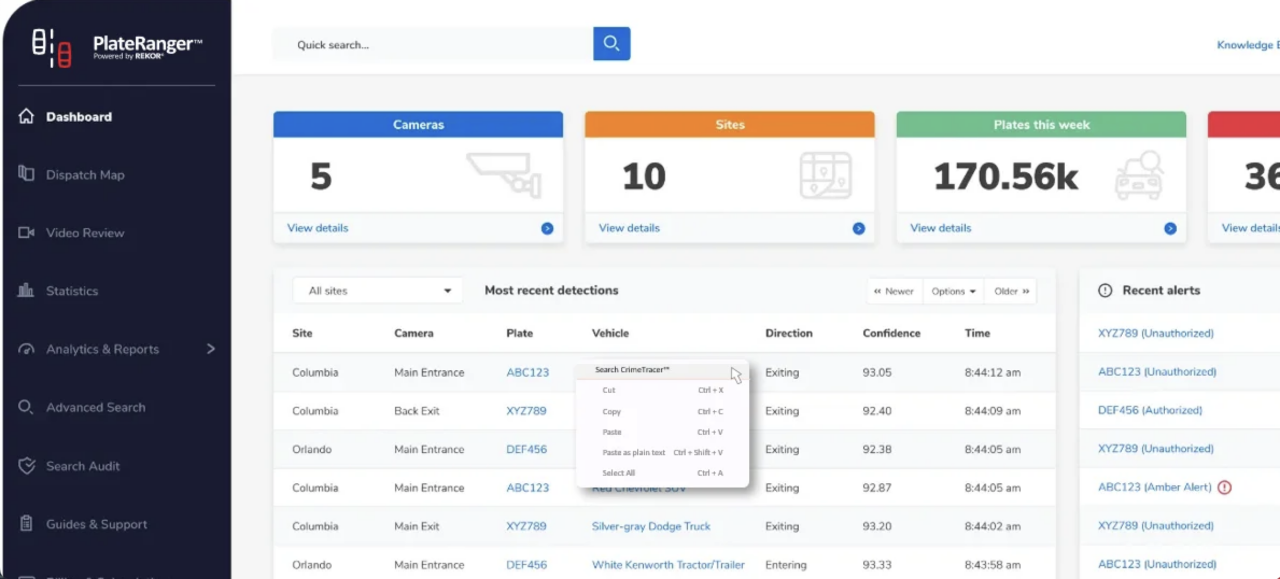Open Video Review in the sidebar

85,233
